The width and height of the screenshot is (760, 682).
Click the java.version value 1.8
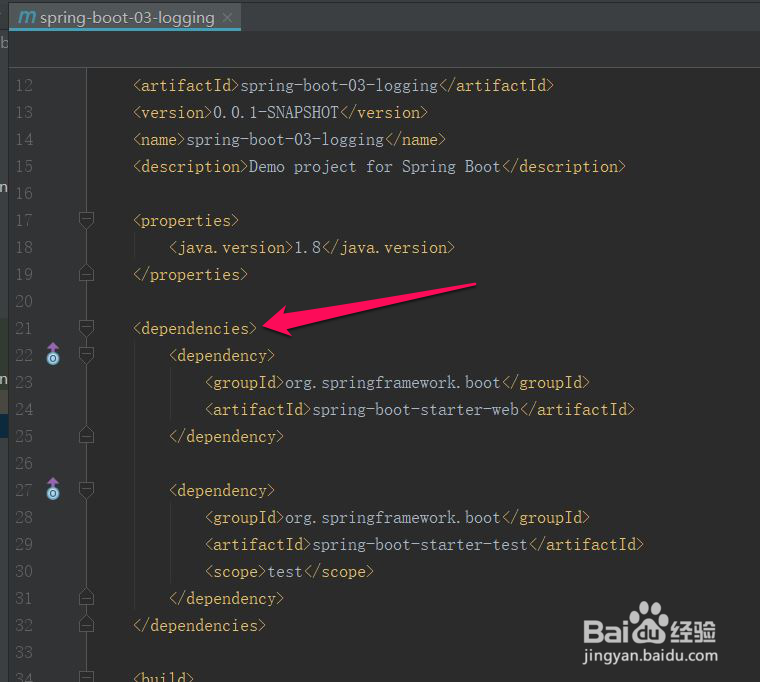(x=308, y=248)
